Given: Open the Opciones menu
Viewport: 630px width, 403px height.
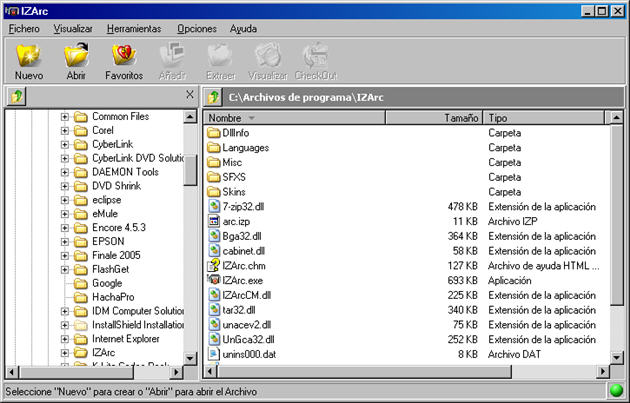Looking at the screenshot, I should (x=196, y=29).
